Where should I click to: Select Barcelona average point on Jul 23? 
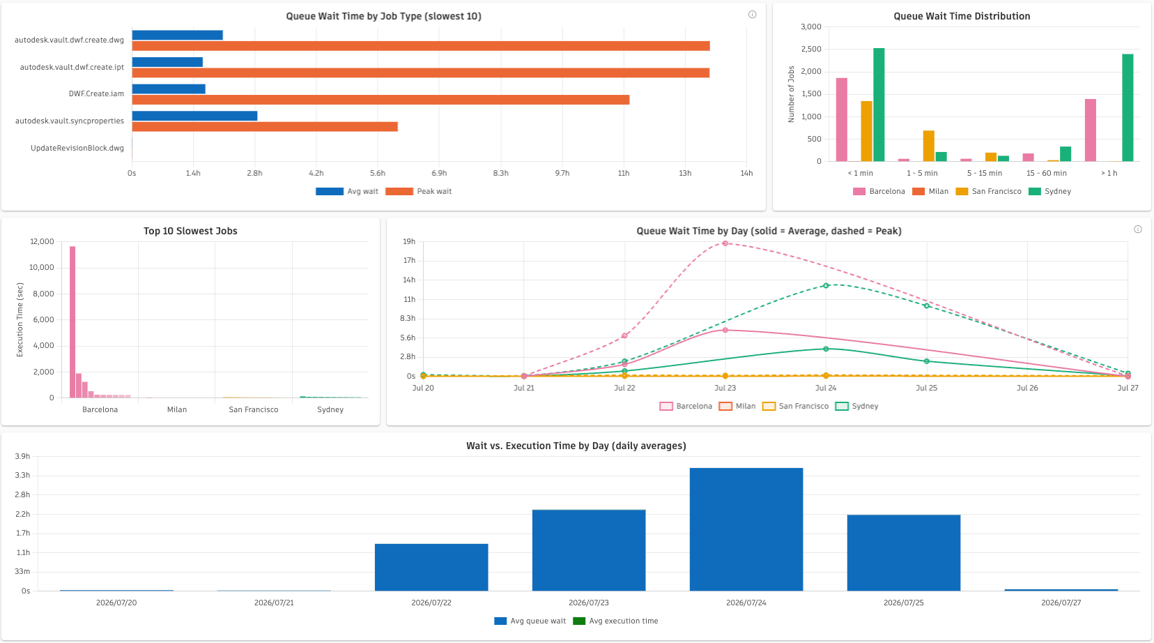point(725,330)
